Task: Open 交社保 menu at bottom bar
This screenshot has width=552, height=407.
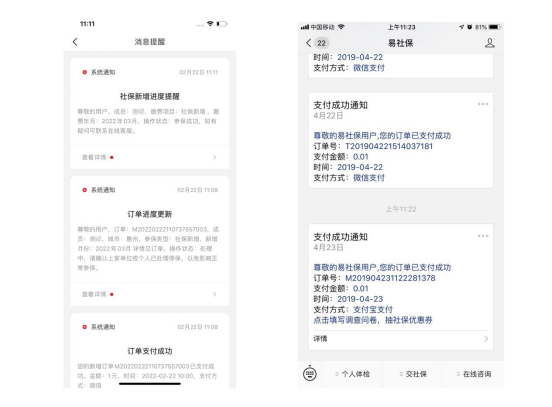Action: [413, 374]
